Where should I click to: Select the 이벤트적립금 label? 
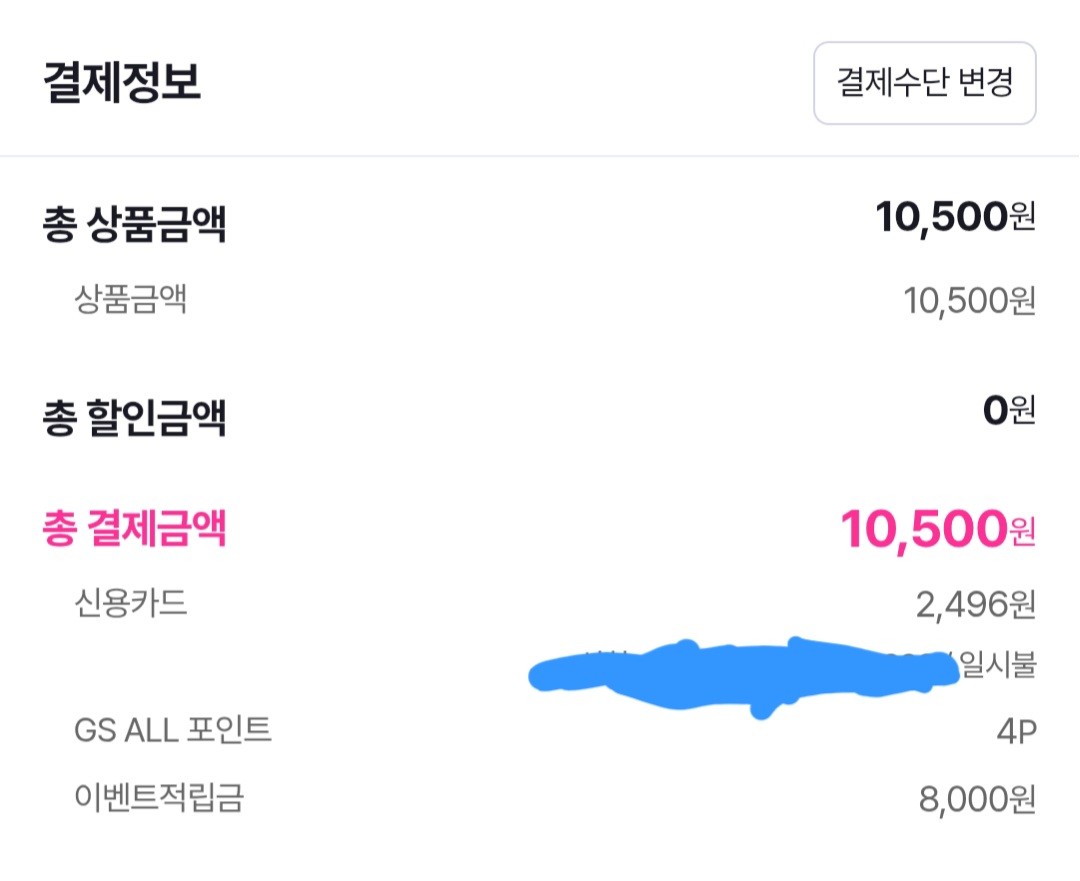pyautogui.click(x=158, y=798)
